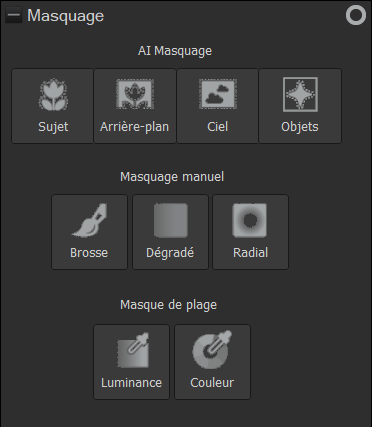Click the Couleur color wheel eyedropper icon

[x=212, y=350]
